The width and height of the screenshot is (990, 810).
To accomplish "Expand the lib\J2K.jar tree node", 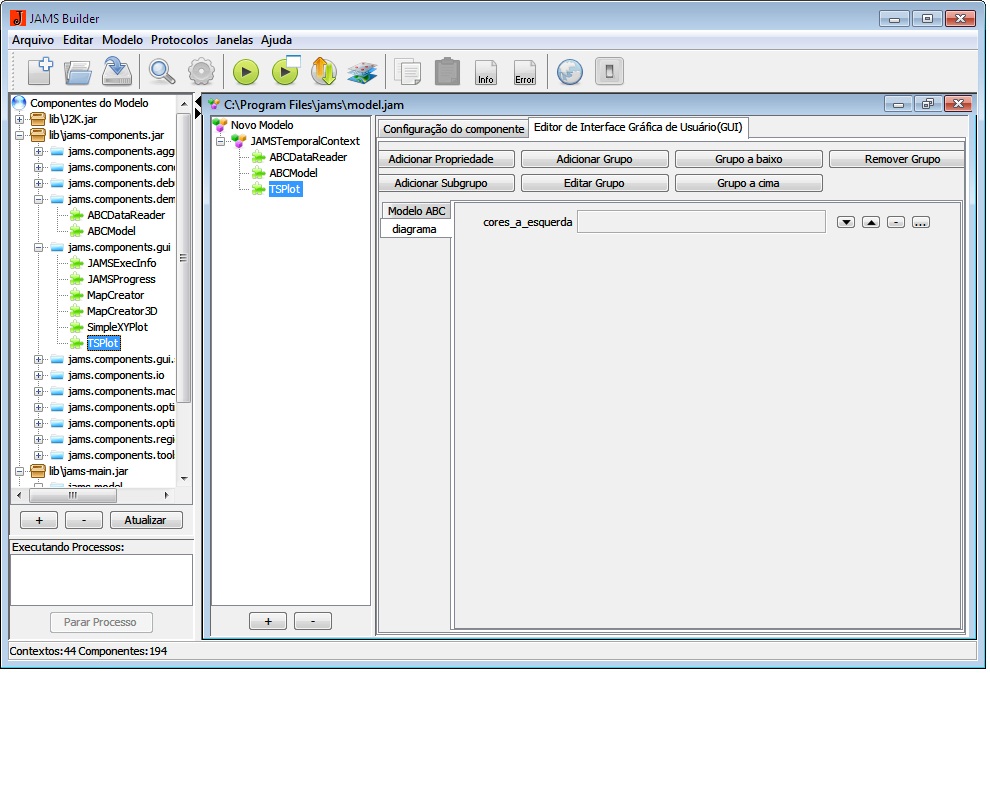I will (20, 119).
